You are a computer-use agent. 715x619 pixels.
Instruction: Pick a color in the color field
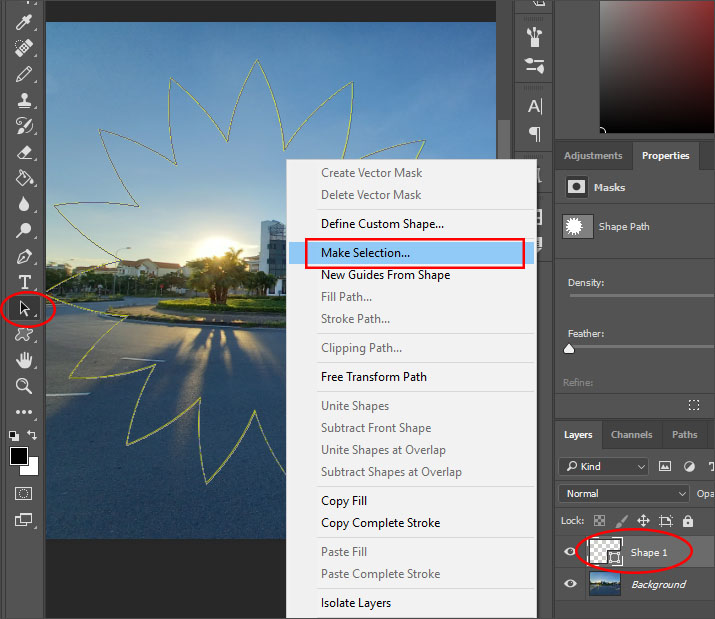[x=656, y=67]
